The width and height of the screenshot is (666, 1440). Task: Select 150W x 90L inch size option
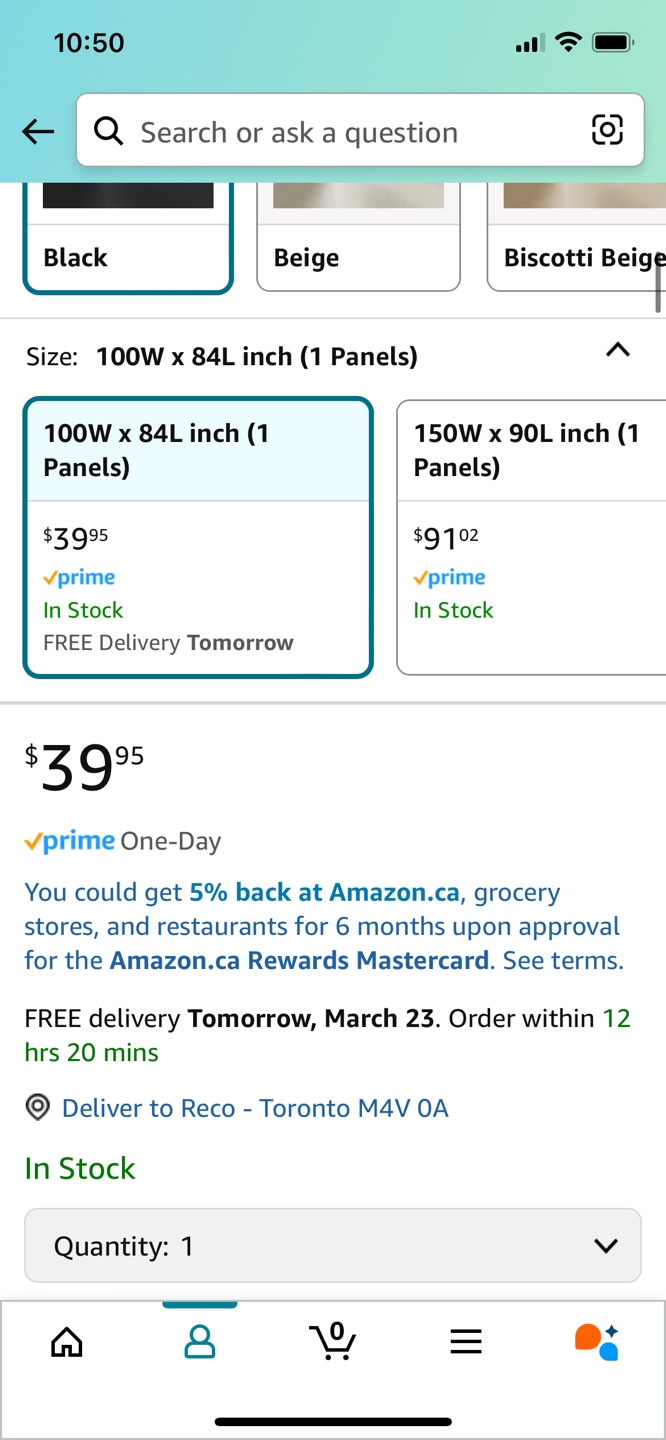(530, 537)
